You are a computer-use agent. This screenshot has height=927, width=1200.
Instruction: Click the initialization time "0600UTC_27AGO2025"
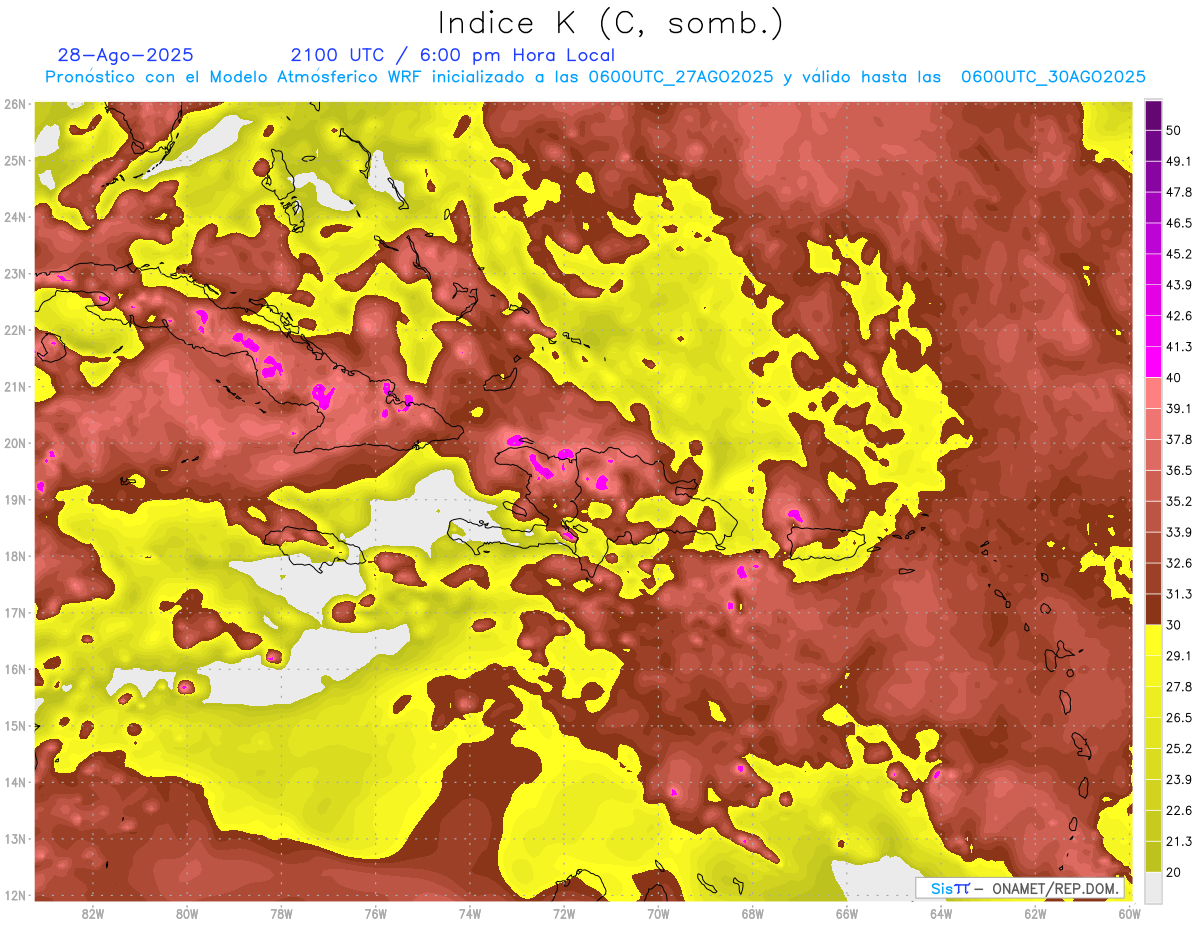pyautogui.click(x=681, y=77)
